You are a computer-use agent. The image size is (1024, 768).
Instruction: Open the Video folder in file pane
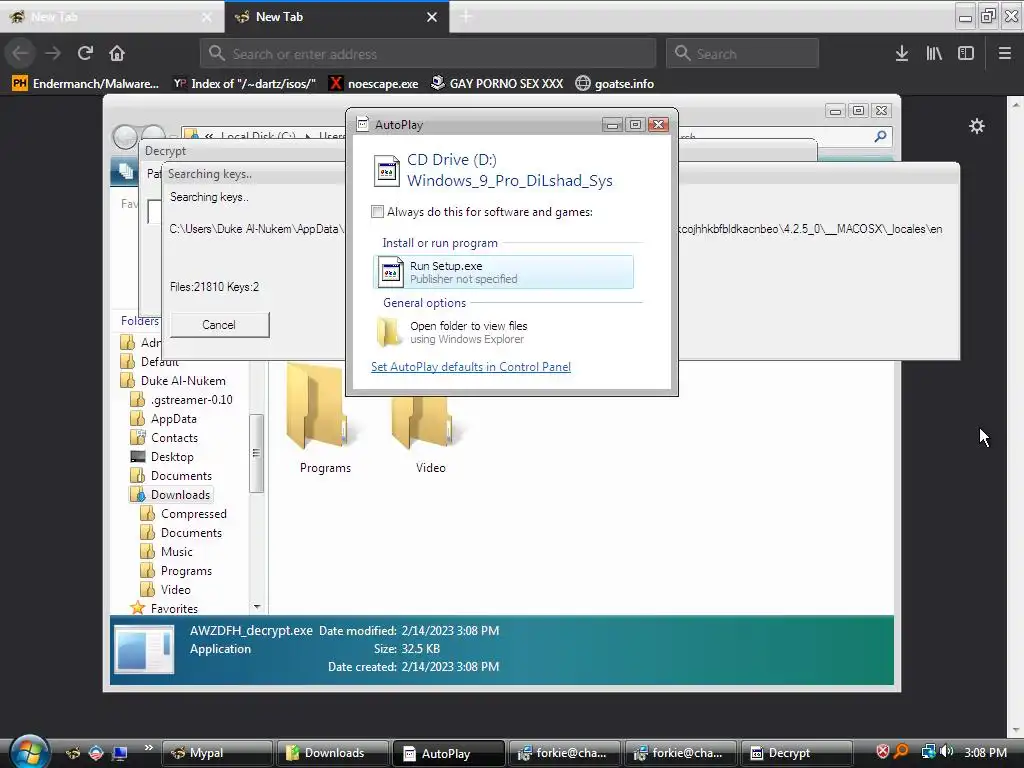click(x=430, y=432)
